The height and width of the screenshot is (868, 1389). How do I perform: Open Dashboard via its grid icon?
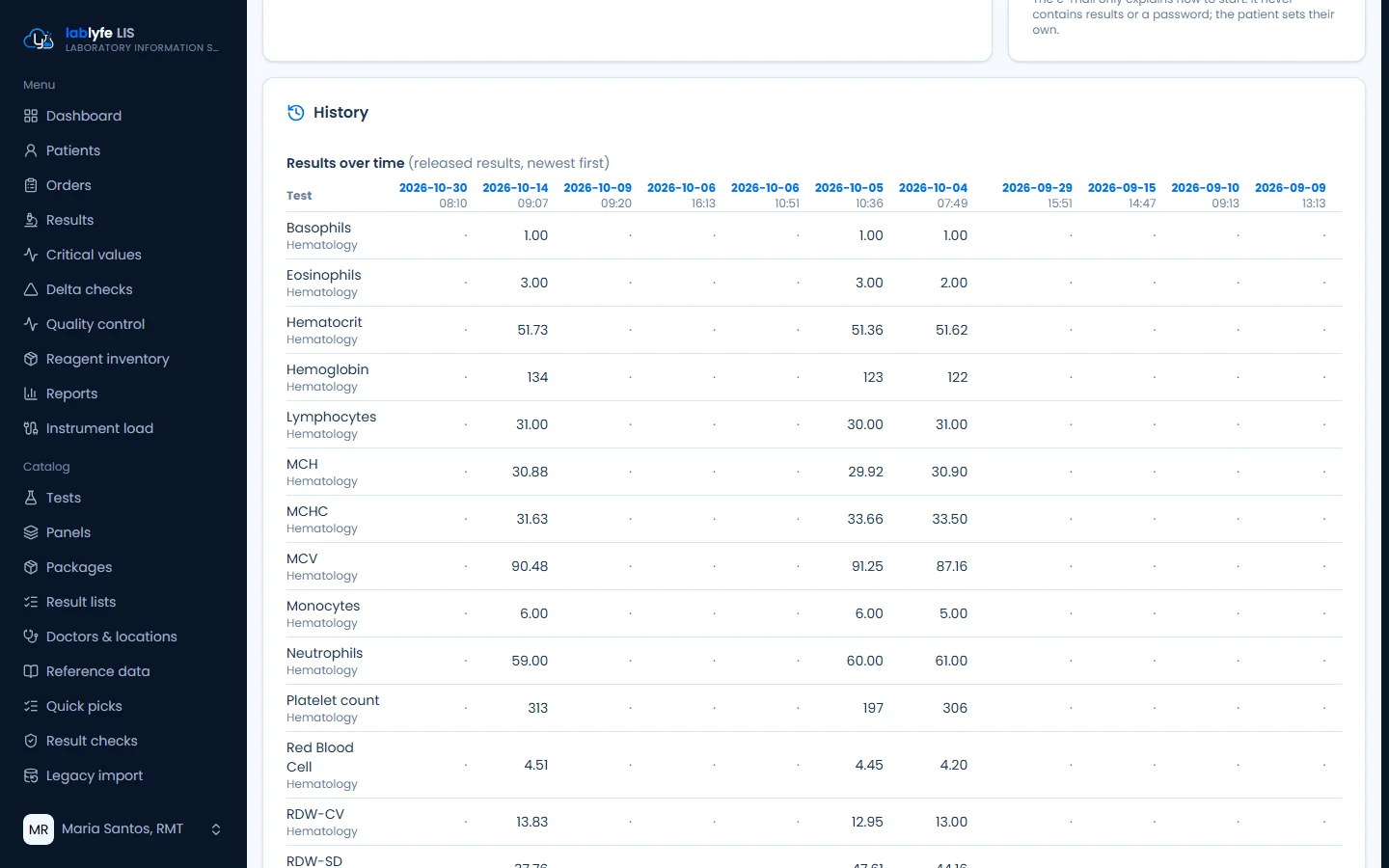(x=31, y=116)
